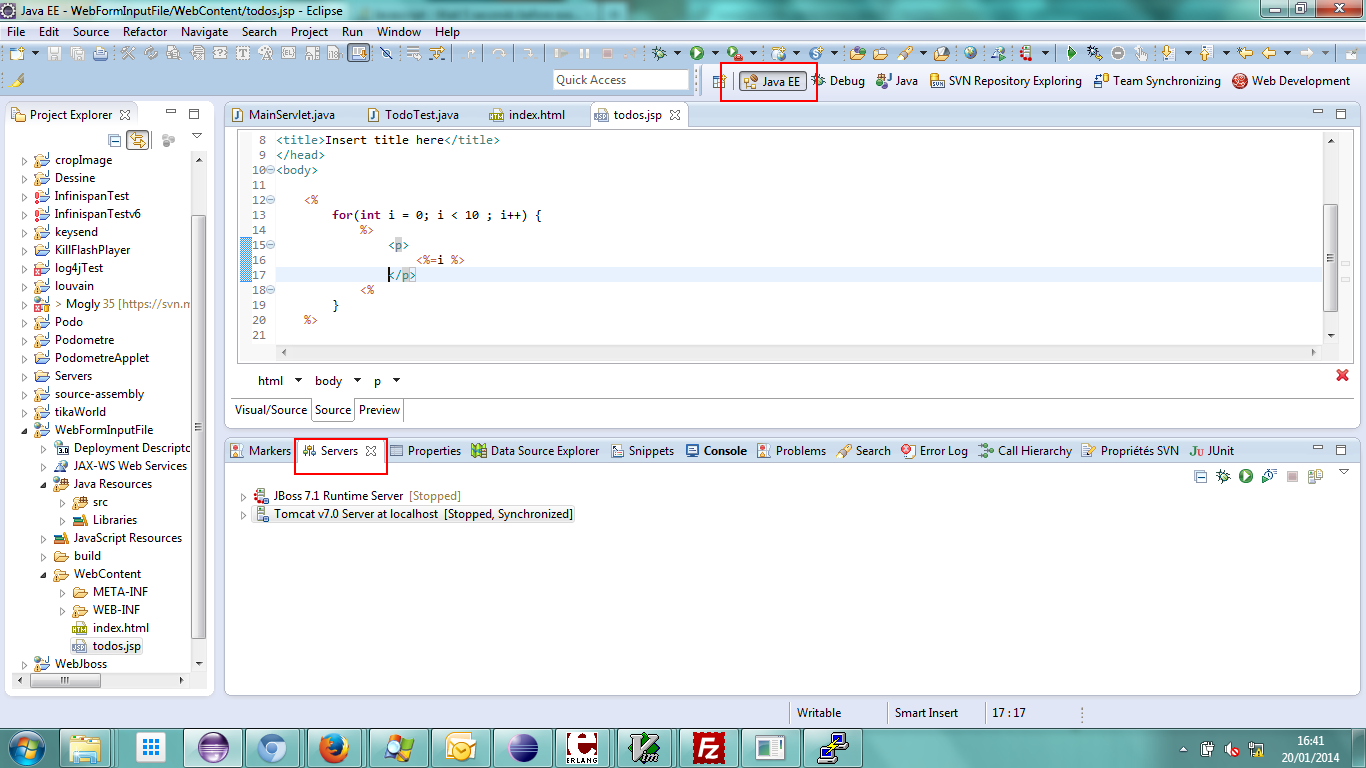This screenshot has width=1366, height=768.
Task: Switch to the Java perspective
Action: [897, 81]
